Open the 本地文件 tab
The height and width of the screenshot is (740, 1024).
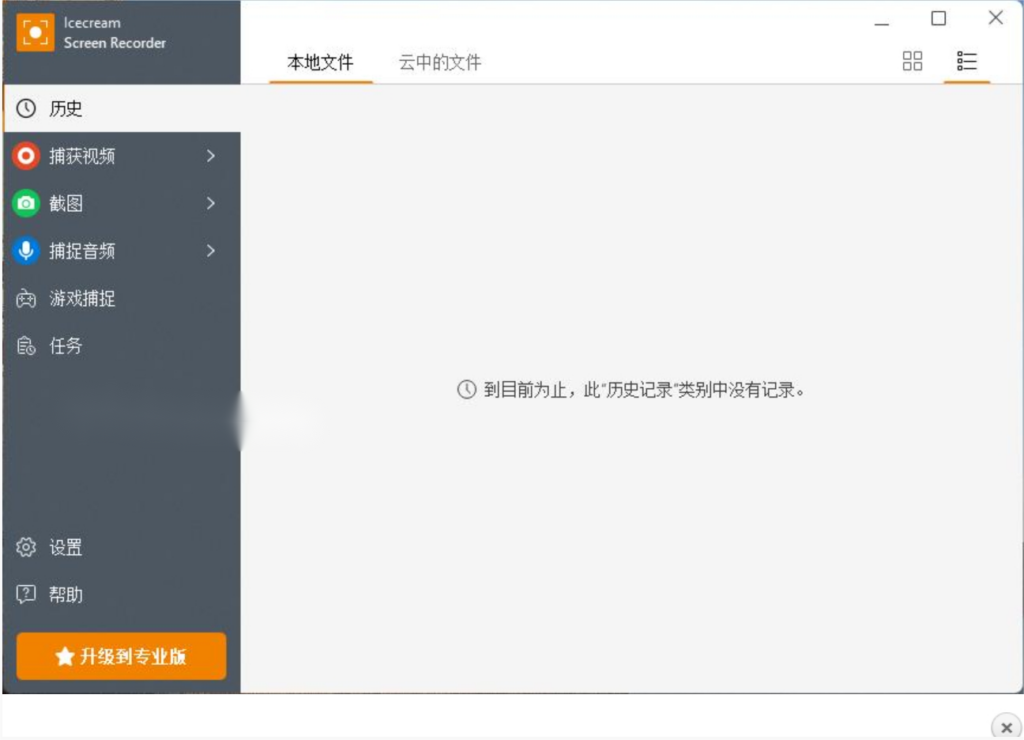tap(320, 63)
